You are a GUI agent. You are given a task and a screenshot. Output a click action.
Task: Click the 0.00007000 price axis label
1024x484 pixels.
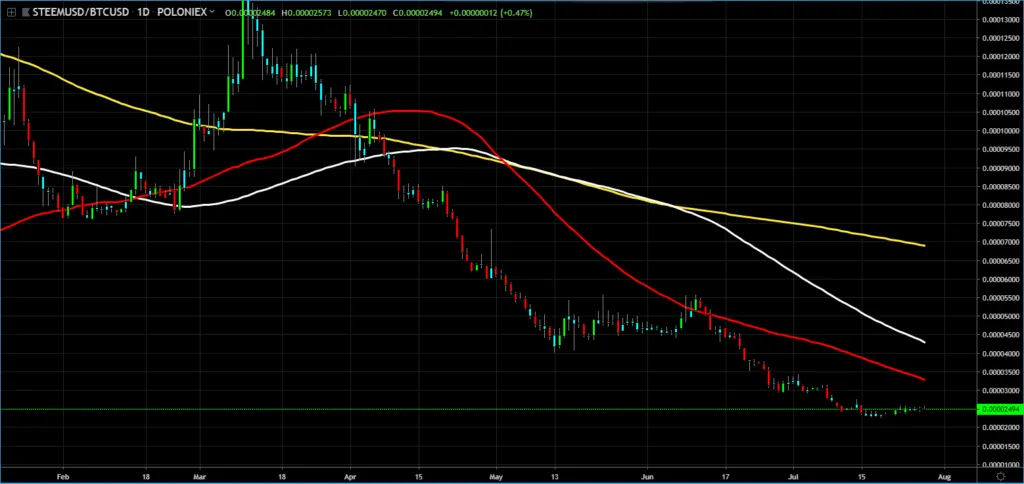pos(1000,242)
